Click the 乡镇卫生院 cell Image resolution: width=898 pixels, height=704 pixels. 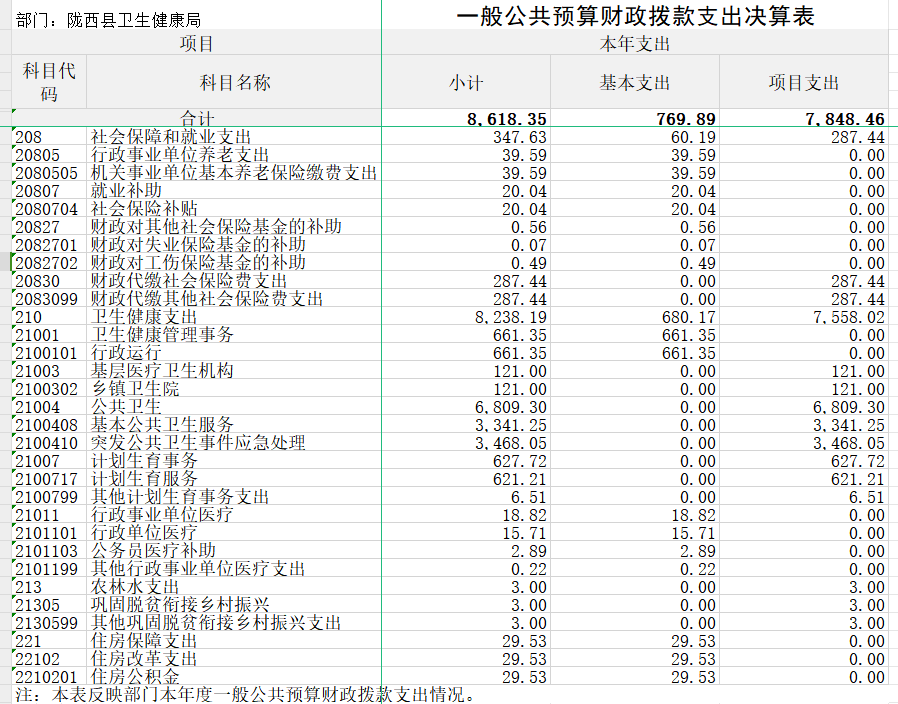[x=135, y=389]
